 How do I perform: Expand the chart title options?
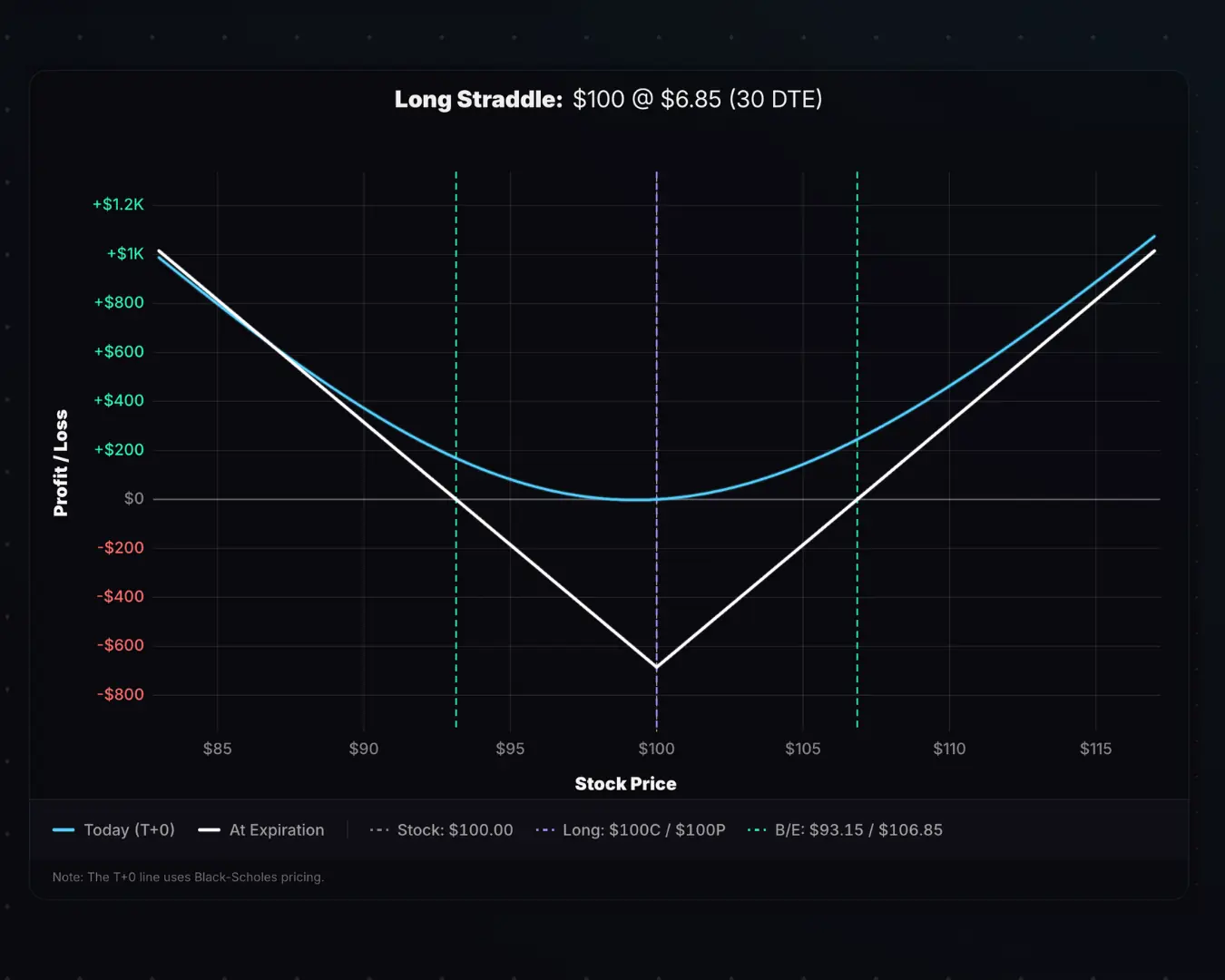606,99
